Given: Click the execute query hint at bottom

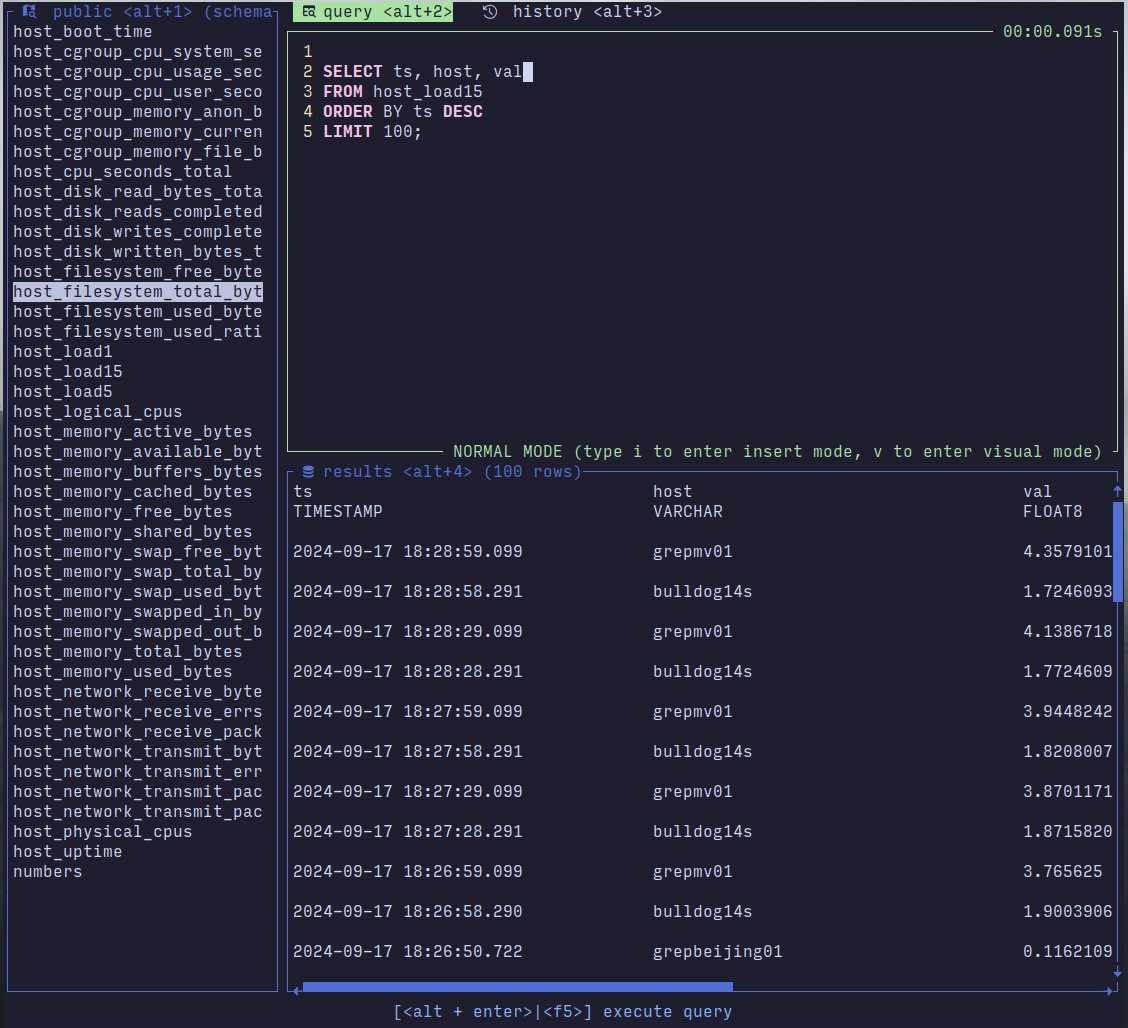Looking at the screenshot, I should (x=563, y=1011).
